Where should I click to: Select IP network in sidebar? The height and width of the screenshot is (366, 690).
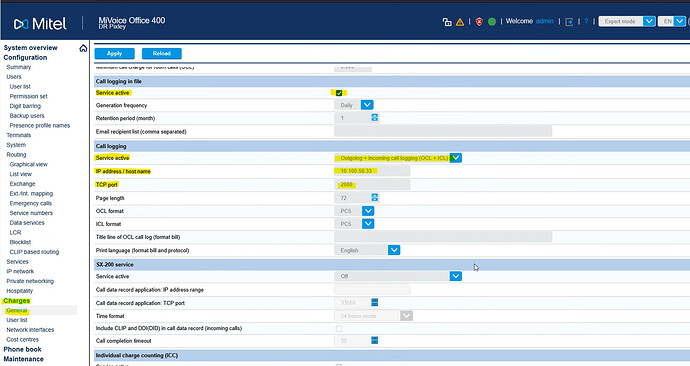pyautogui.click(x=20, y=271)
